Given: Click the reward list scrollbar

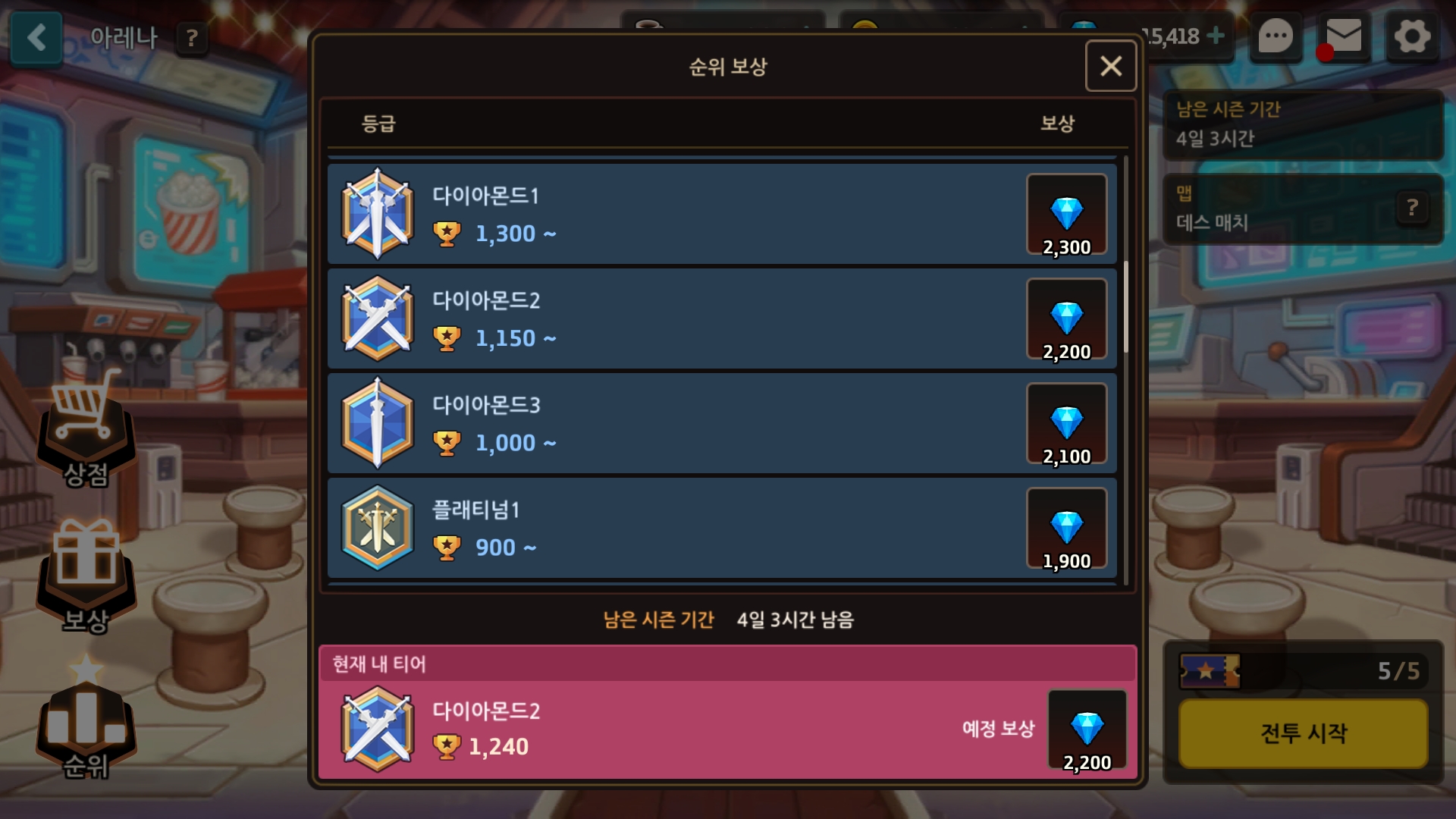Looking at the screenshot, I should (1125, 307).
